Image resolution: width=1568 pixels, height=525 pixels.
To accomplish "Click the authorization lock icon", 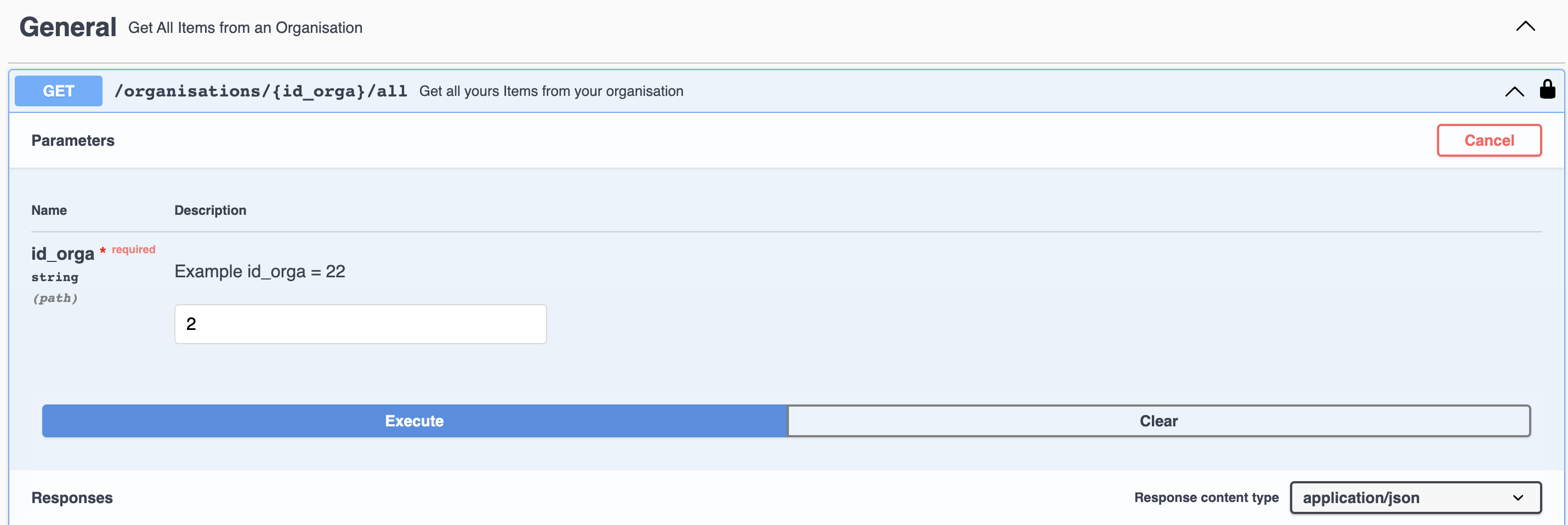I will (1547, 89).
